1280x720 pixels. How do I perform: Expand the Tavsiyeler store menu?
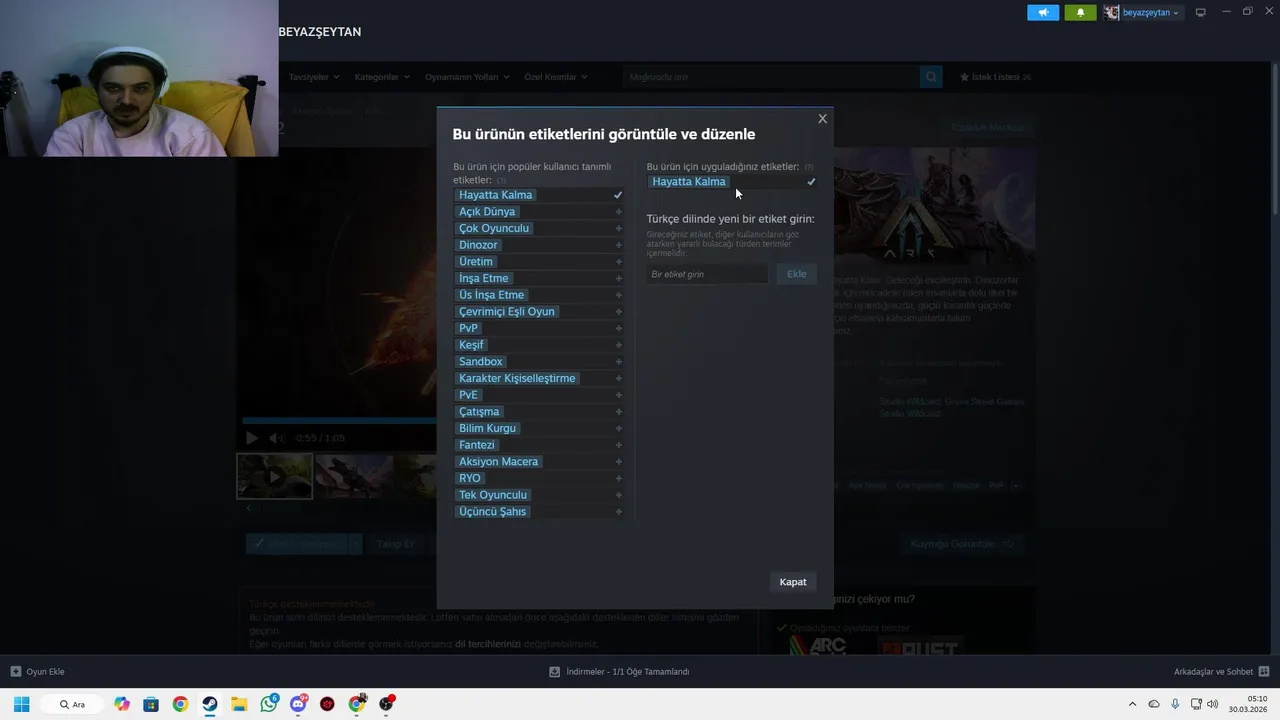point(314,77)
